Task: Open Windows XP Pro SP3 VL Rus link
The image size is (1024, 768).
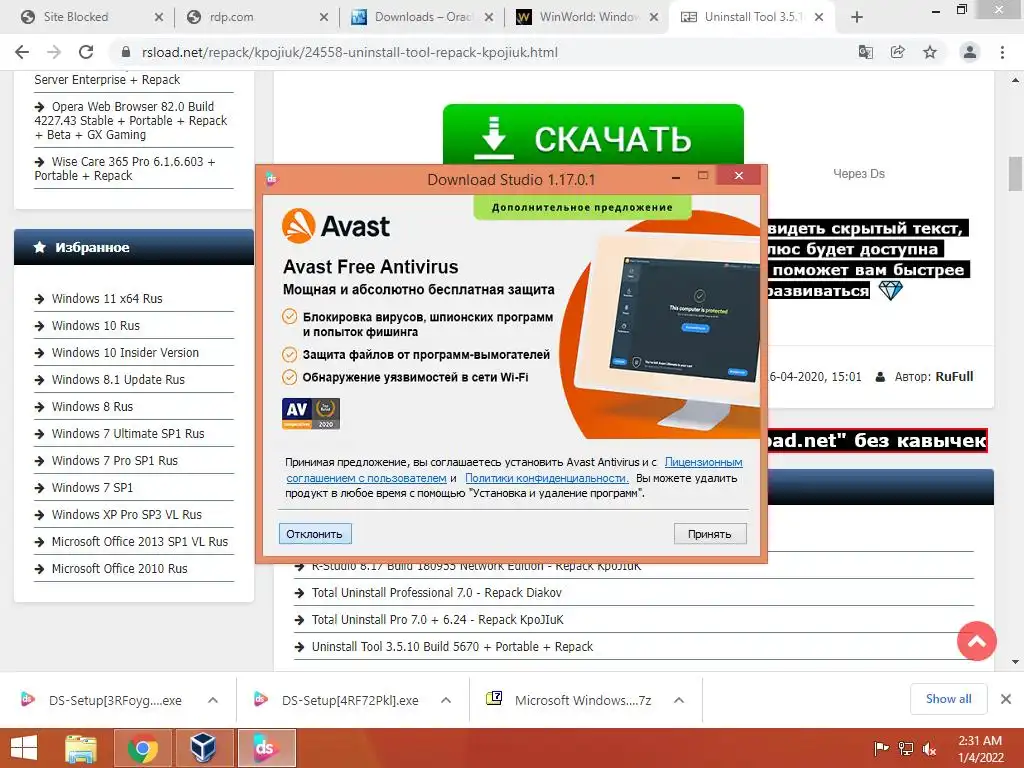Action: [127, 515]
